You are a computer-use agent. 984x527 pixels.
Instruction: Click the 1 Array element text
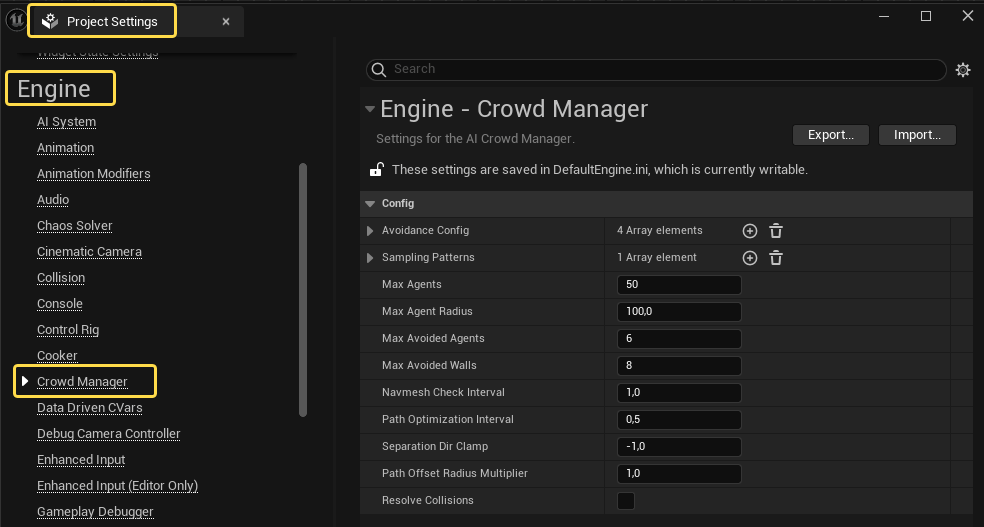pyautogui.click(x=656, y=257)
